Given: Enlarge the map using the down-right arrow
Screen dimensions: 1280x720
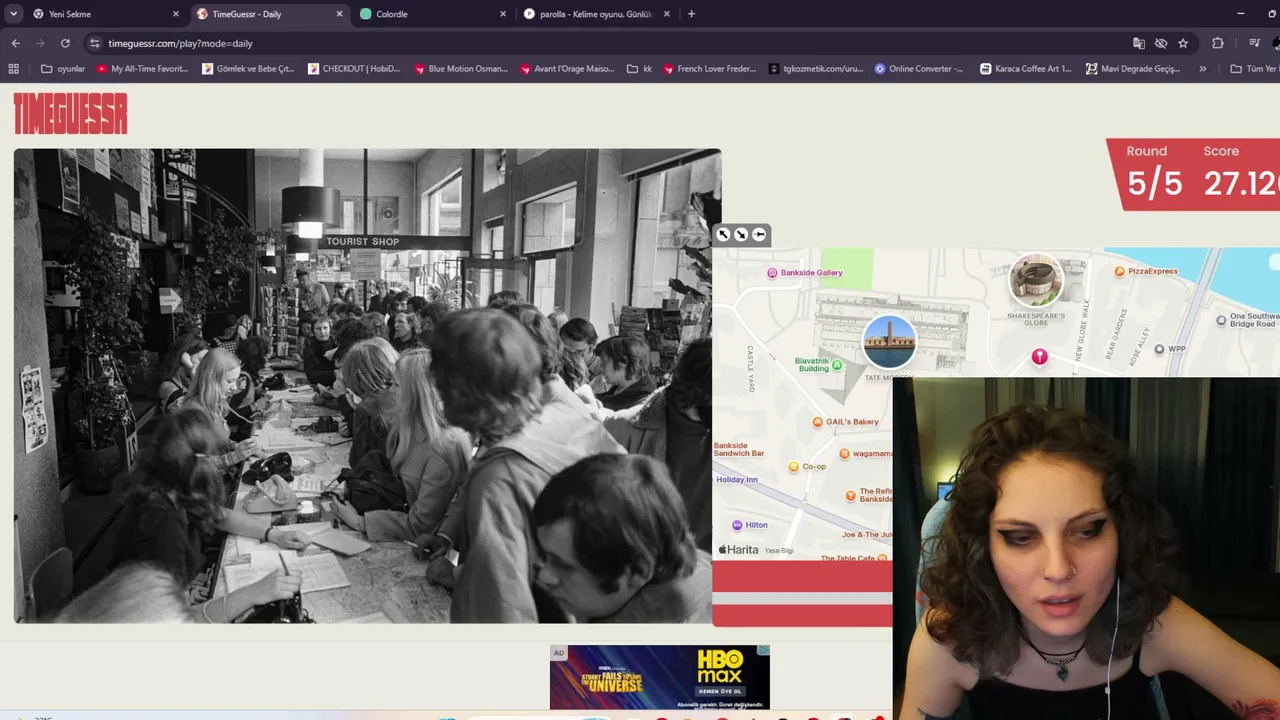Looking at the screenshot, I should (x=741, y=234).
